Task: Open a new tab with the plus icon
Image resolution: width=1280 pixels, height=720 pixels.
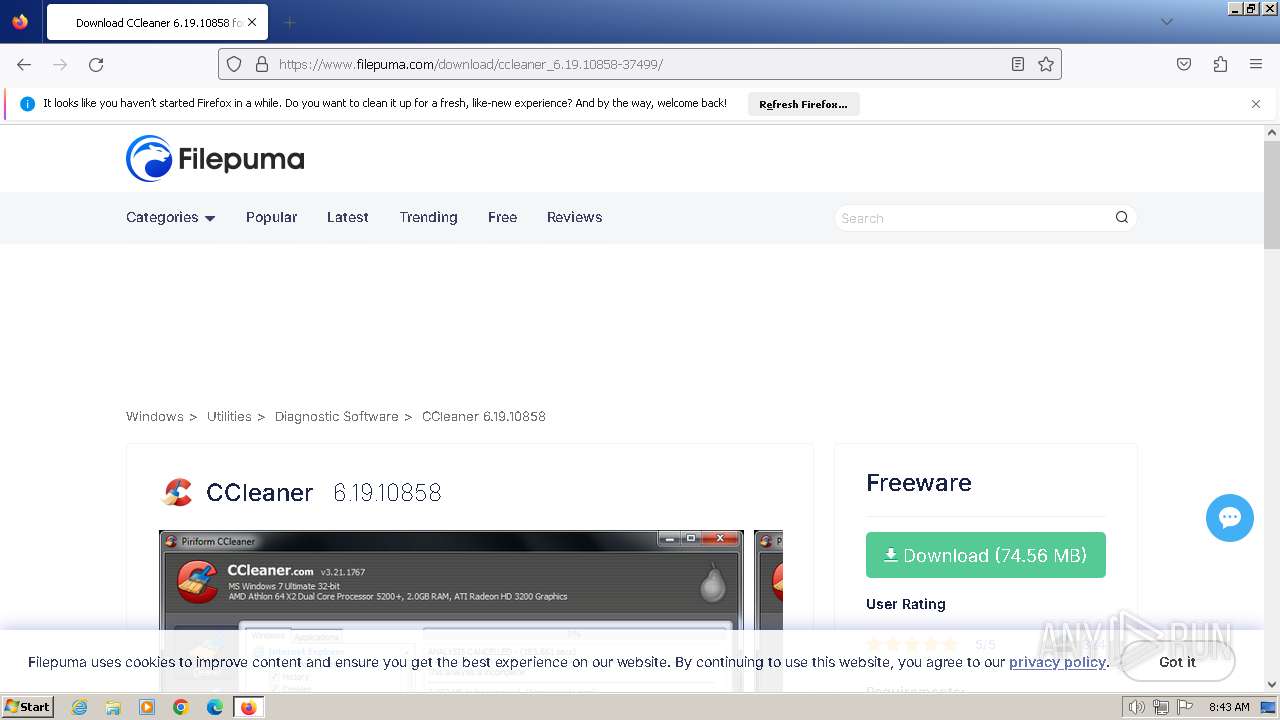Action: point(290,22)
